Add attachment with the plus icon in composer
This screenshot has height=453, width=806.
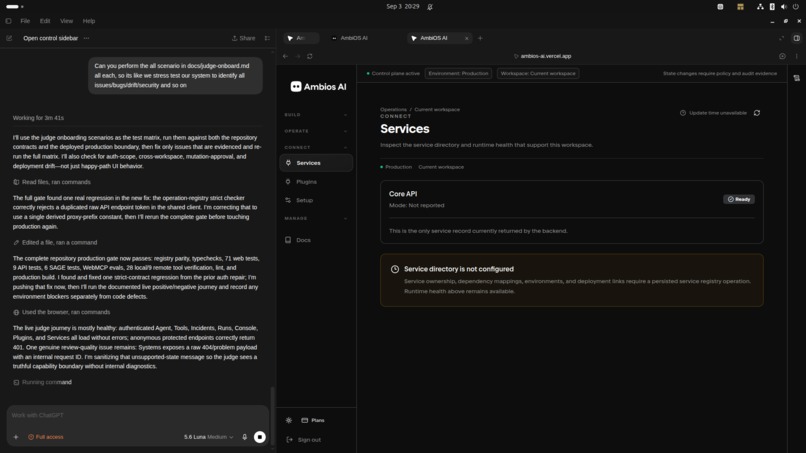pyautogui.click(x=16, y=437)
